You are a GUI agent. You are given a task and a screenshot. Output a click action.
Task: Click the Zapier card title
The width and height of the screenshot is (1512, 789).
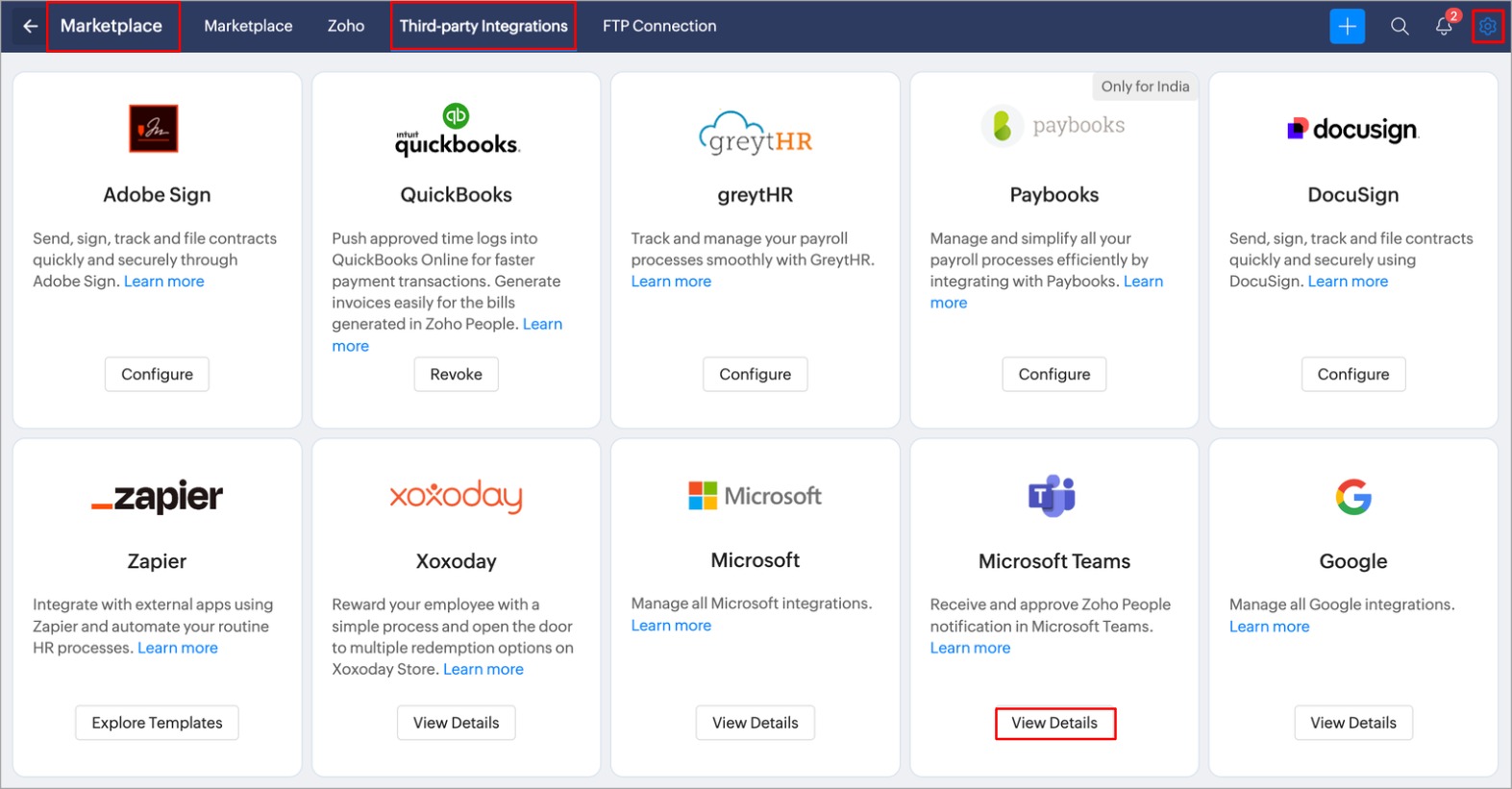coord(157,561)
